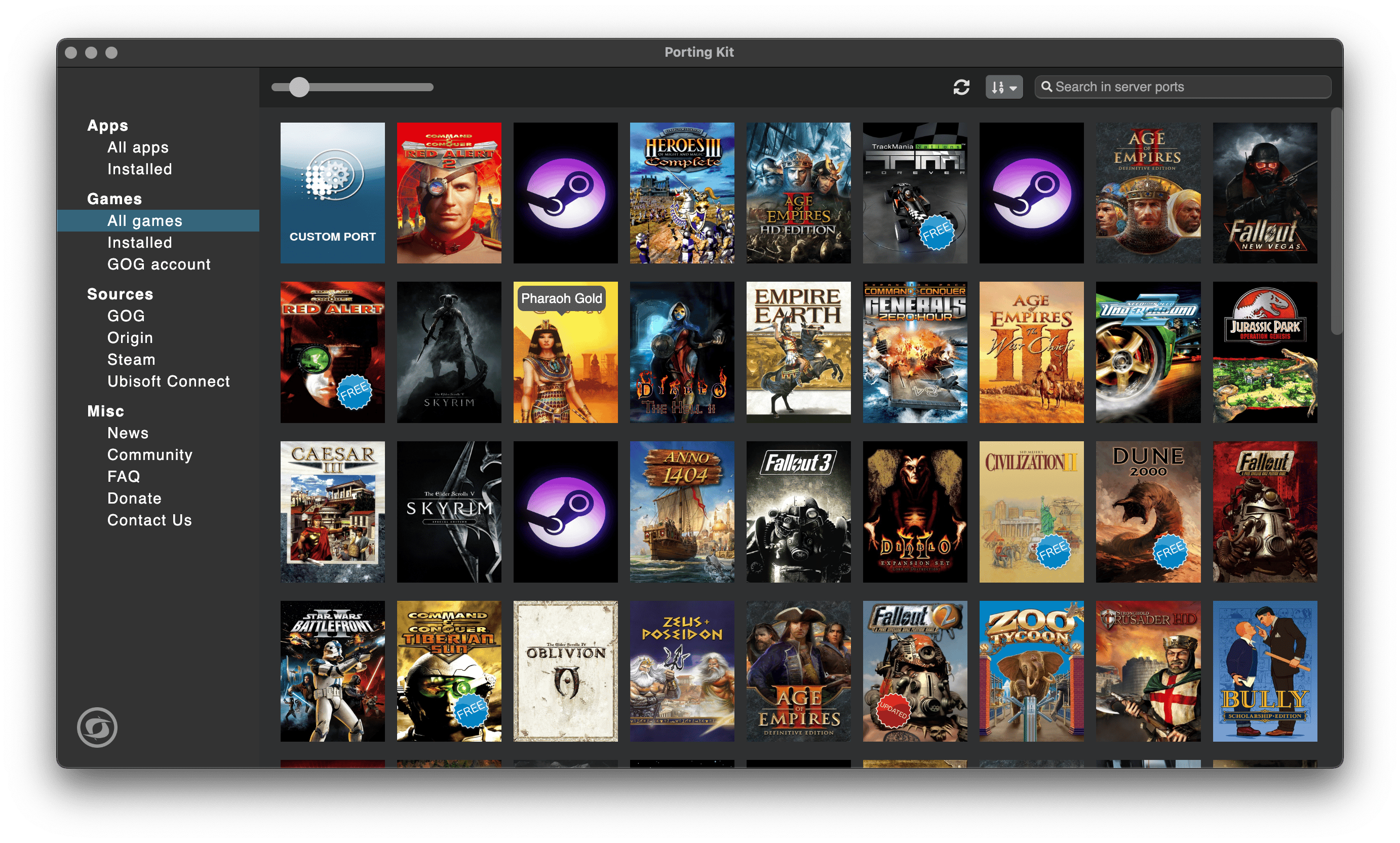Choose the Origin source in the sidebar
1400x843 pixels.
(x=130, y=337)
